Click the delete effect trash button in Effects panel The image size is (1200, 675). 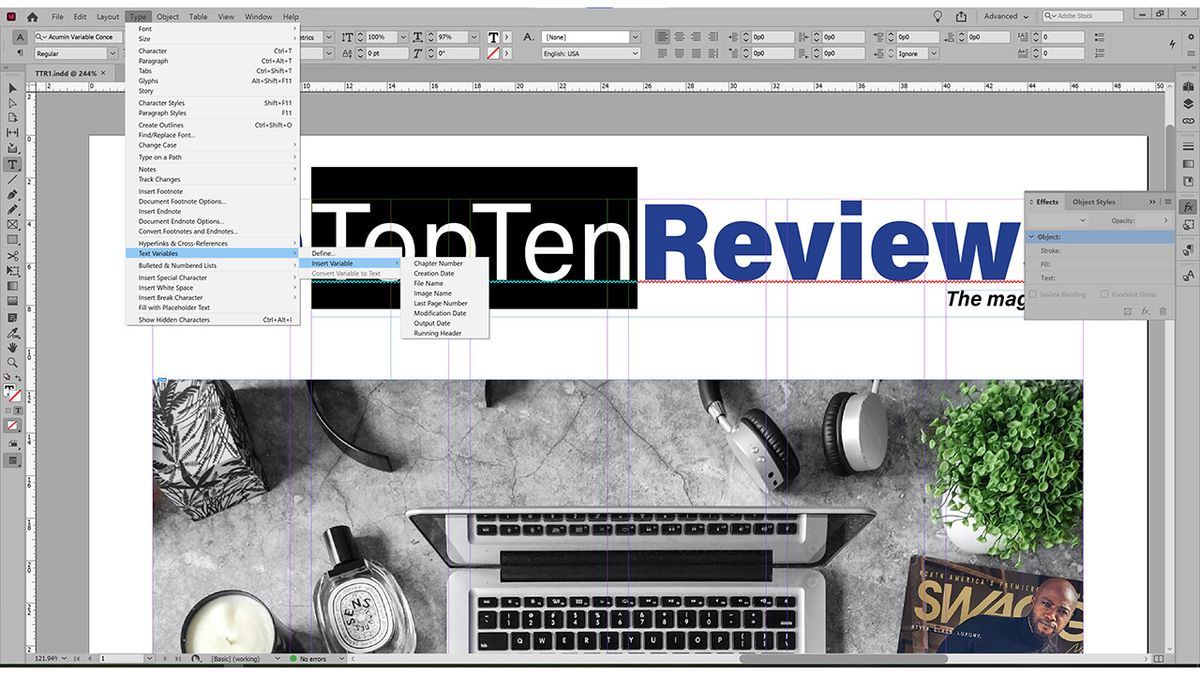click(x=1162, y=312)
